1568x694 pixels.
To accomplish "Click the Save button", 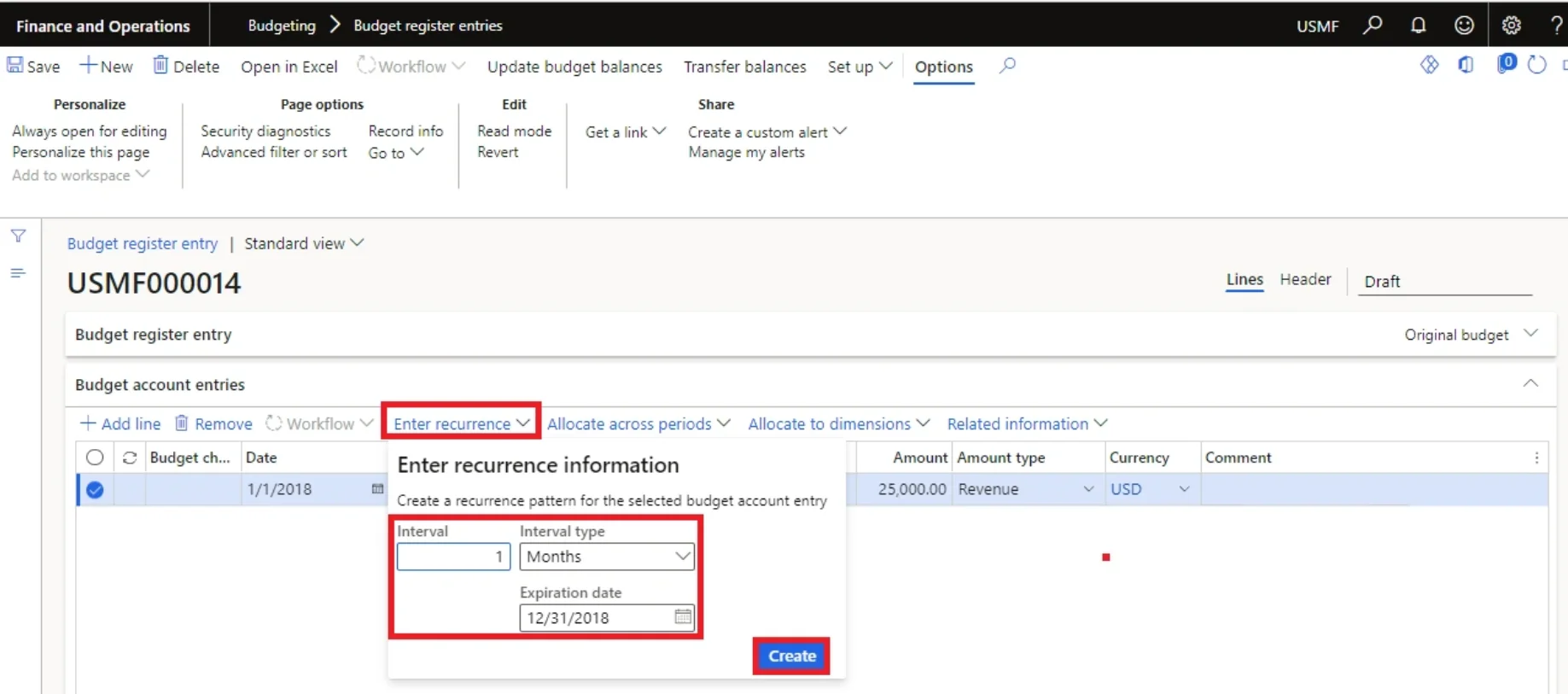I will click(x=33, y=66).
